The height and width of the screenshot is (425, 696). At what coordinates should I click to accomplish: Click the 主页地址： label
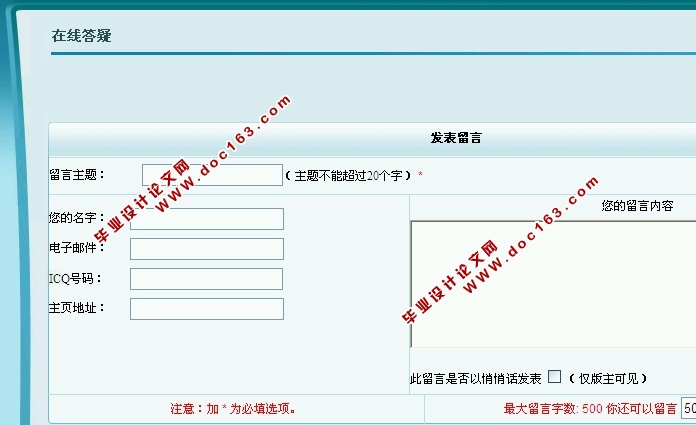click(77, 307)
